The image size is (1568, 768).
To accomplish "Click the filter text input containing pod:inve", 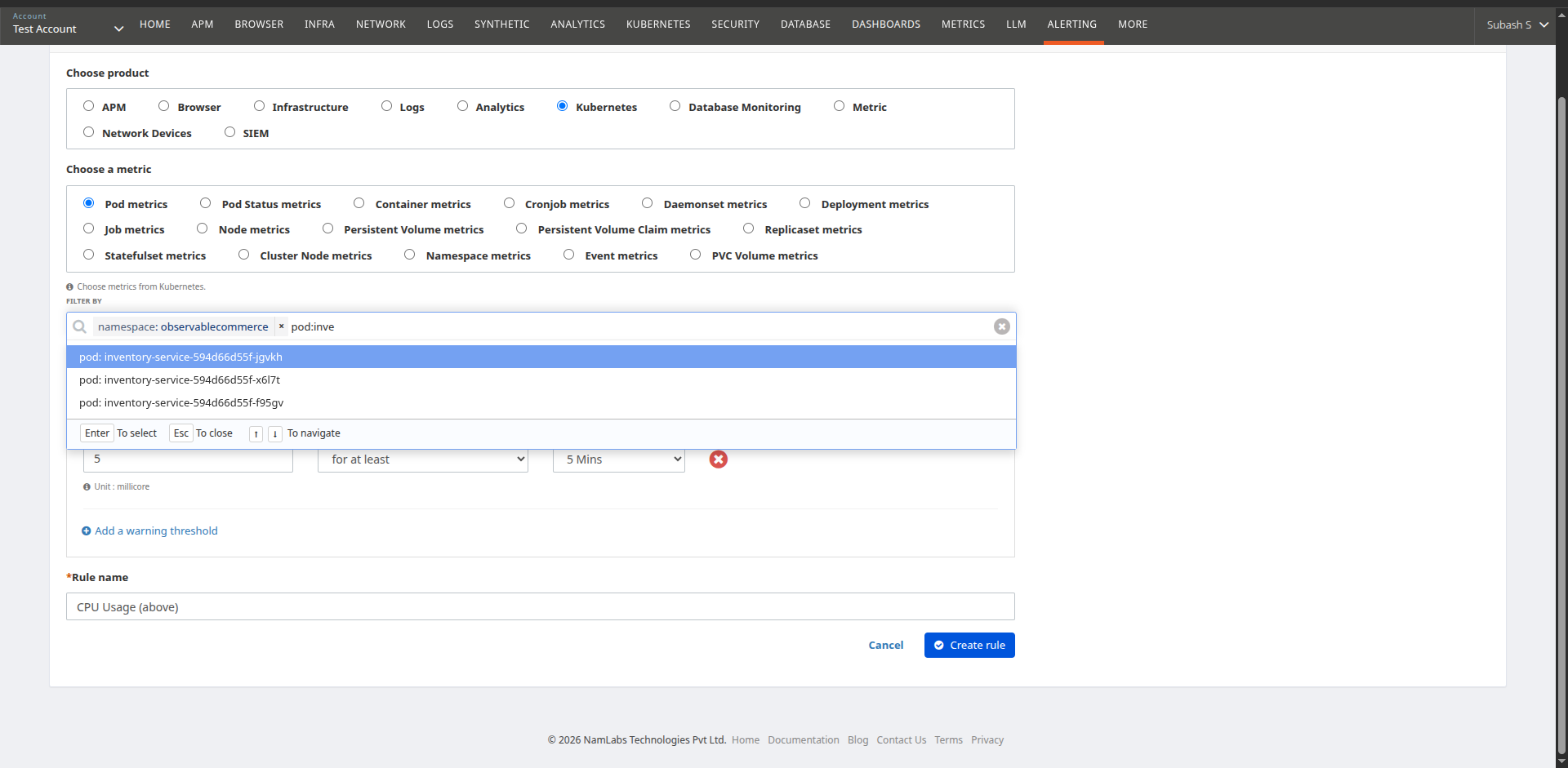I will tap(639, 326).
